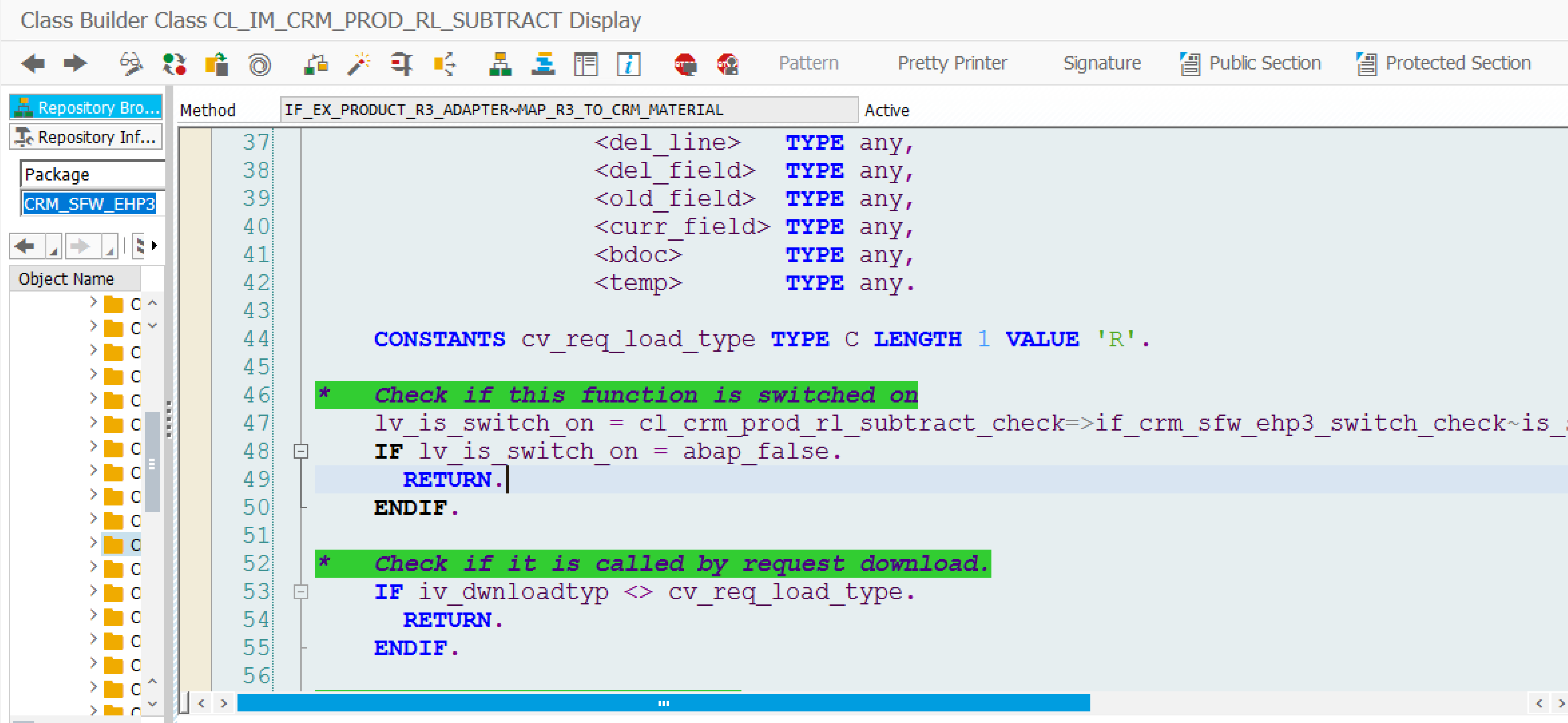This screenshot has width=1568, height=723.
Task: Click the toolbar forward arrow icon
Action: pos(75,63)
